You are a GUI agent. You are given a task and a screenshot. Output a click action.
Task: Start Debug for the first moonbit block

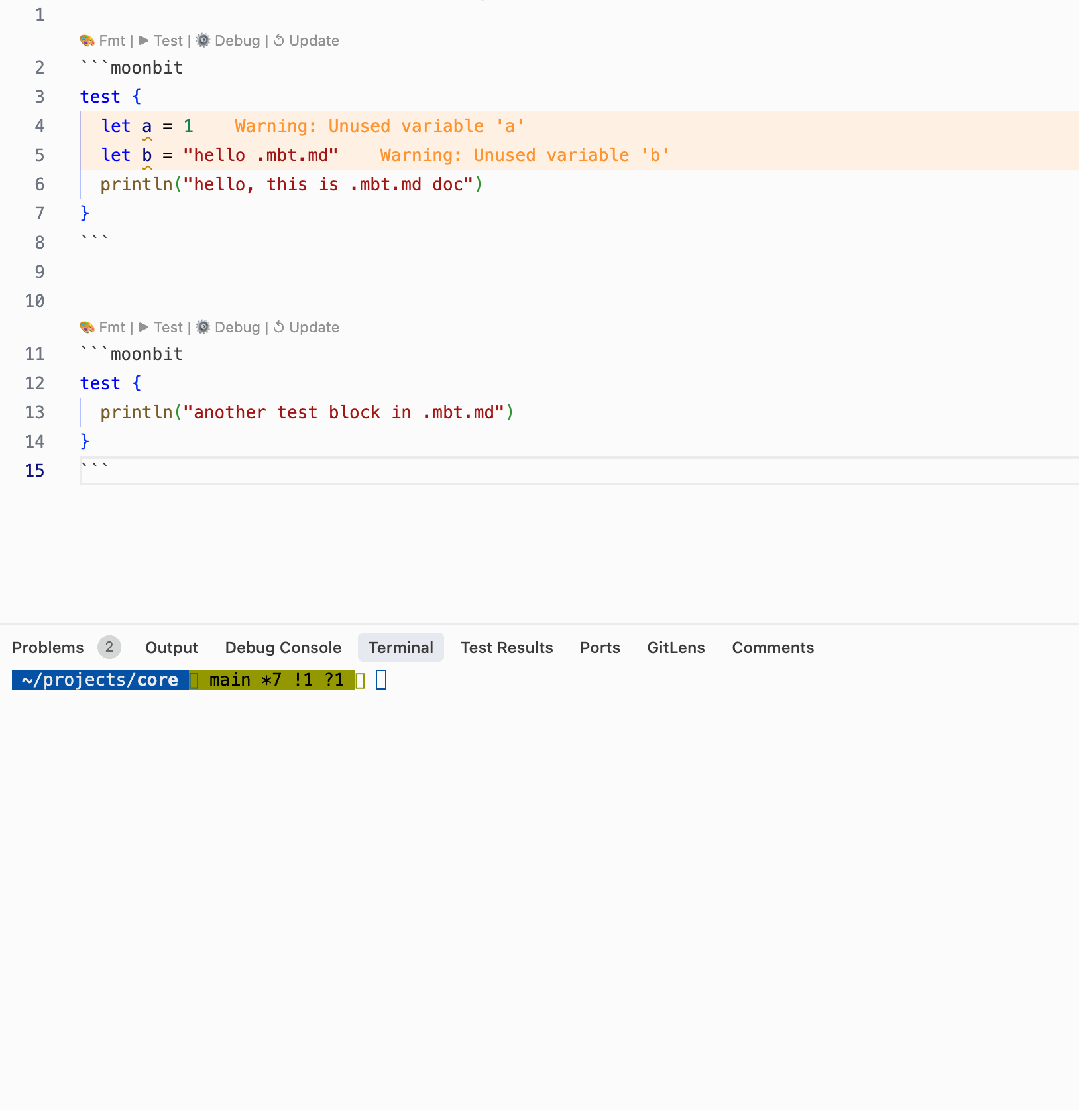click(228, 41)
